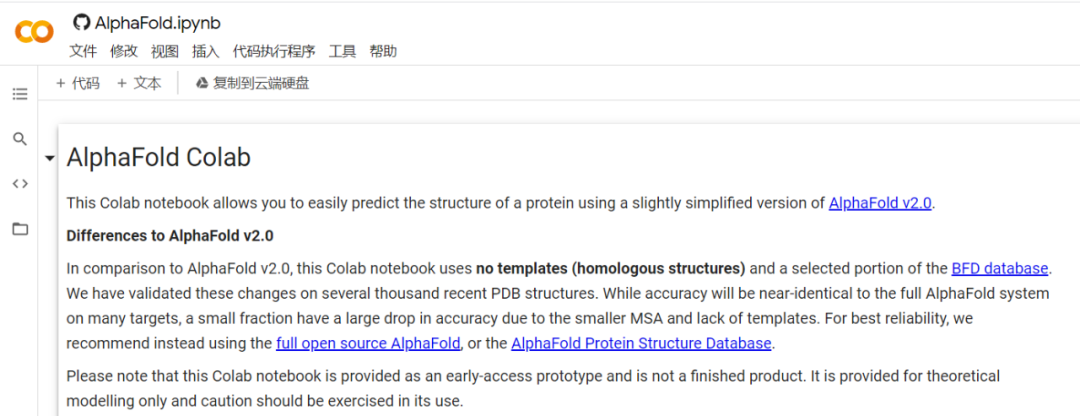
Task: Open the 修改 menu
Action: coord(124,52)
